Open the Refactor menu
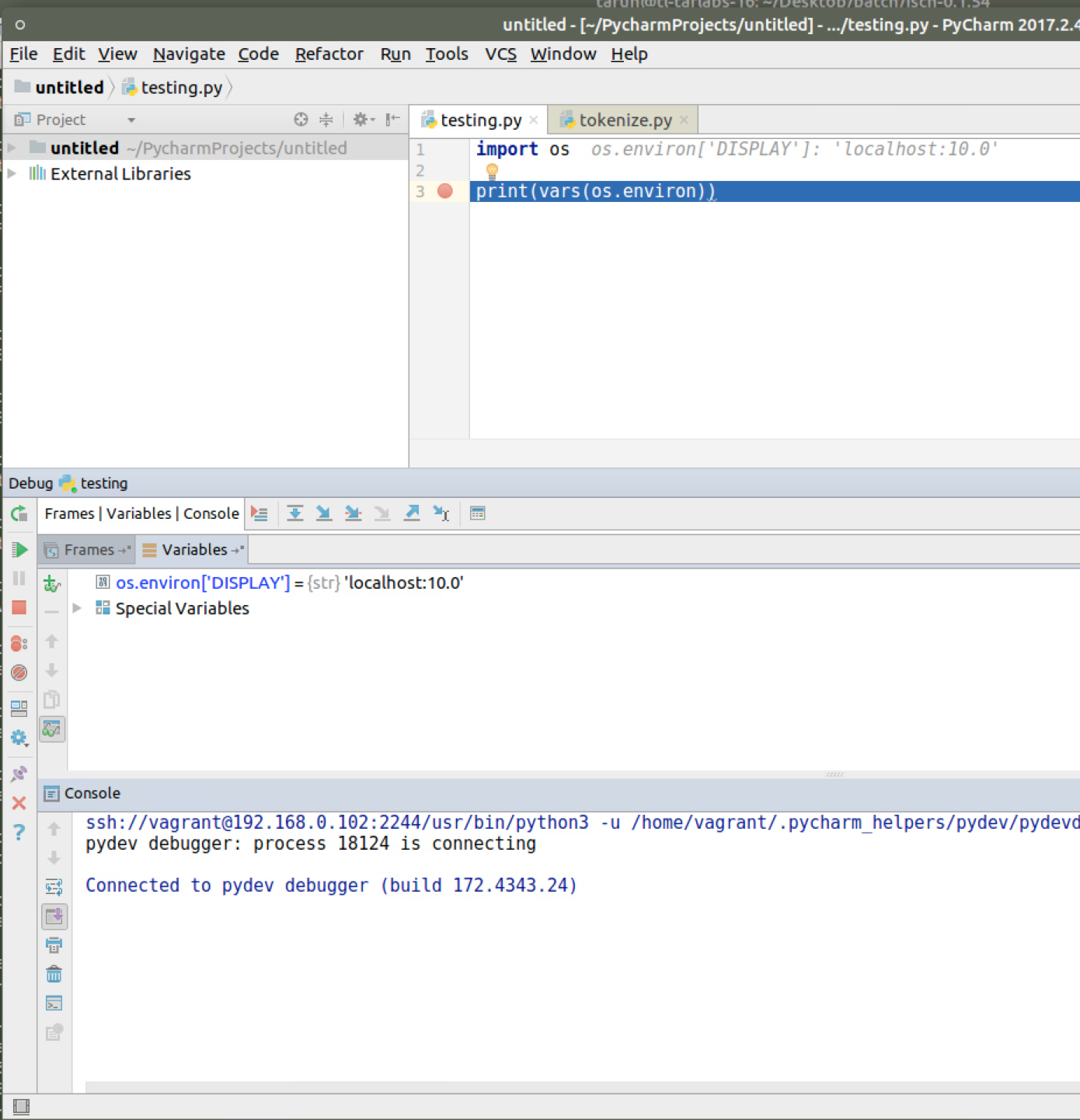The image size is (1080, 1120). (329, 54)
